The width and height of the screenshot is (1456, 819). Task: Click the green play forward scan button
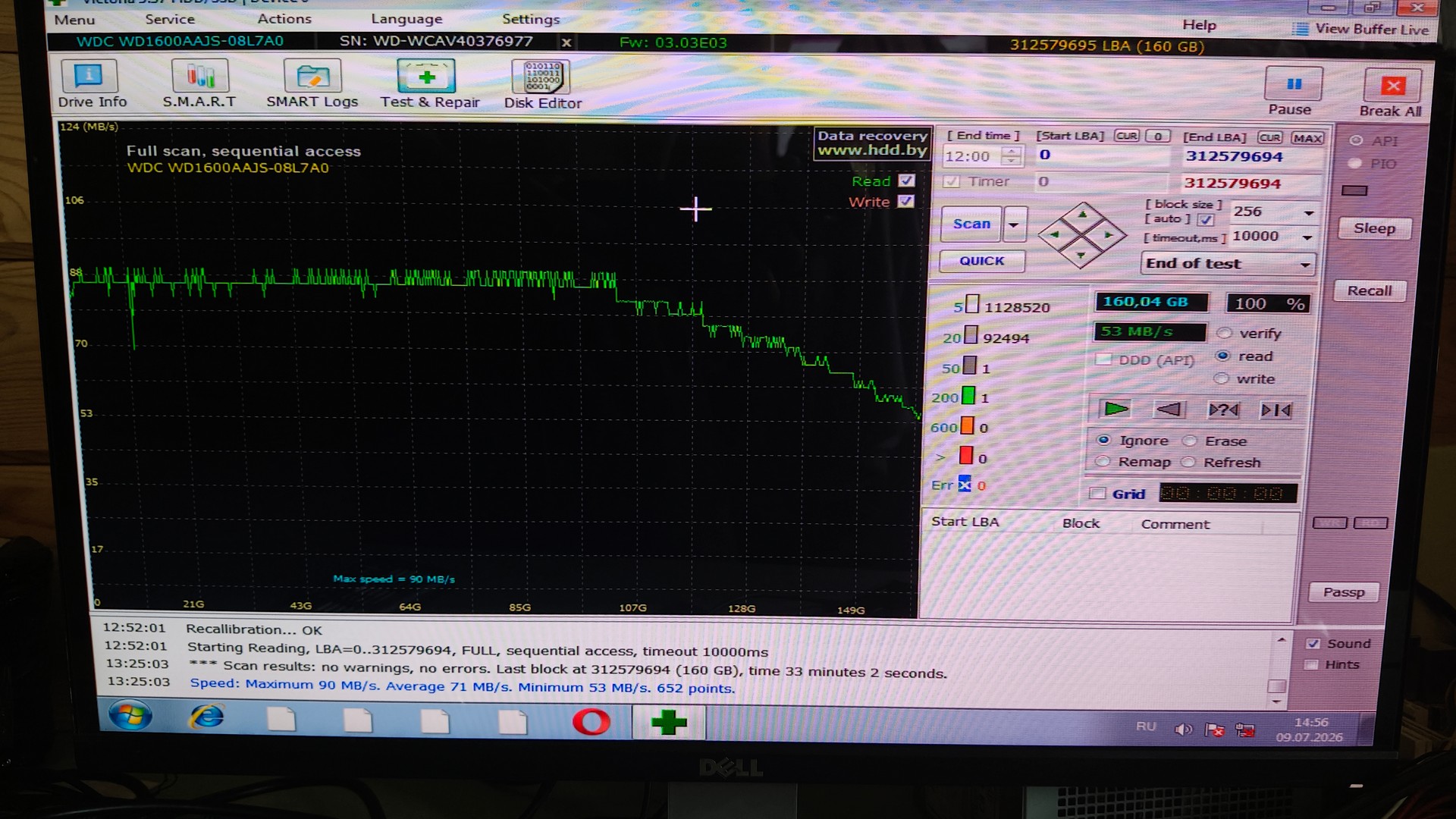1115,409
